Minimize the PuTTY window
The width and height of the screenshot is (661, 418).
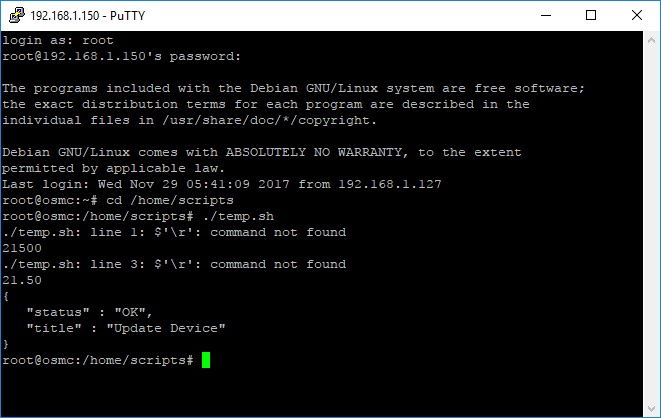(546, 16)
